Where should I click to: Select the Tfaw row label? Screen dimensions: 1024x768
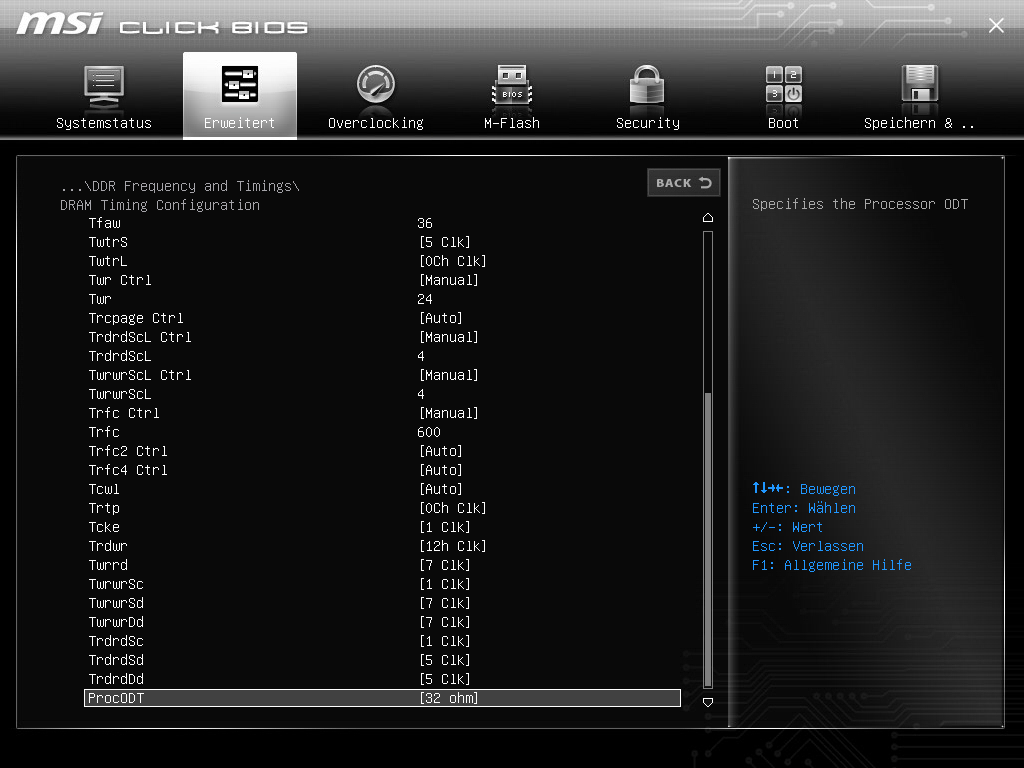click(104, 223)
